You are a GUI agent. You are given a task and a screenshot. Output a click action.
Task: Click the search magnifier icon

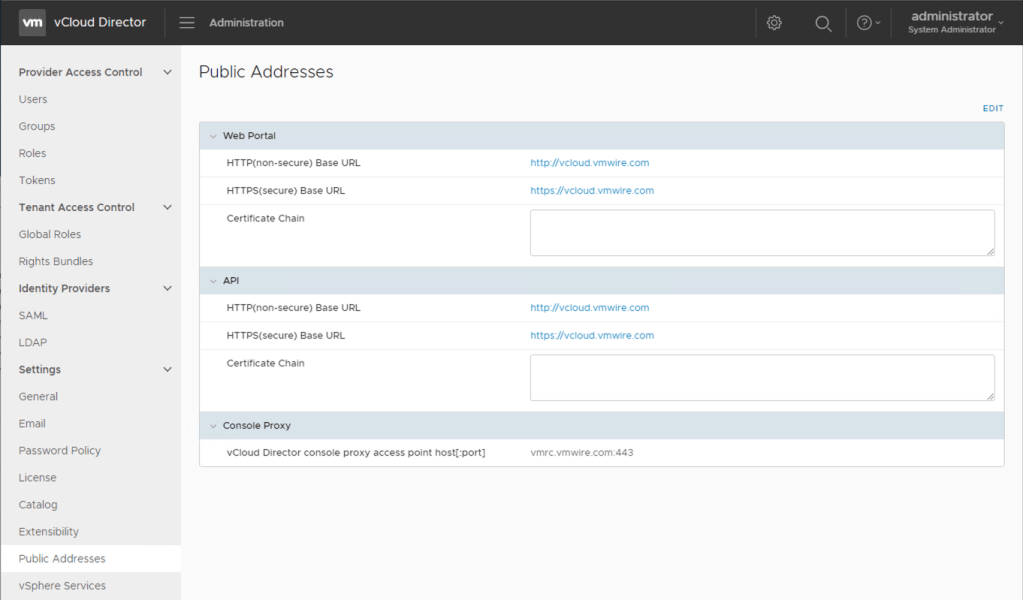(x=823, y=23)
